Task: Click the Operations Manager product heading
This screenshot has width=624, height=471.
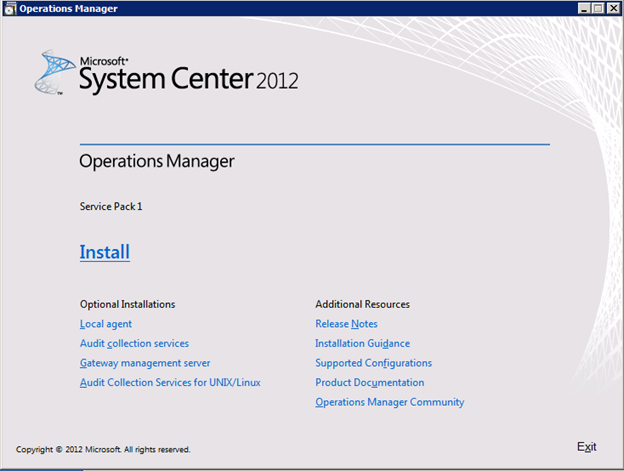Action: 157,162
